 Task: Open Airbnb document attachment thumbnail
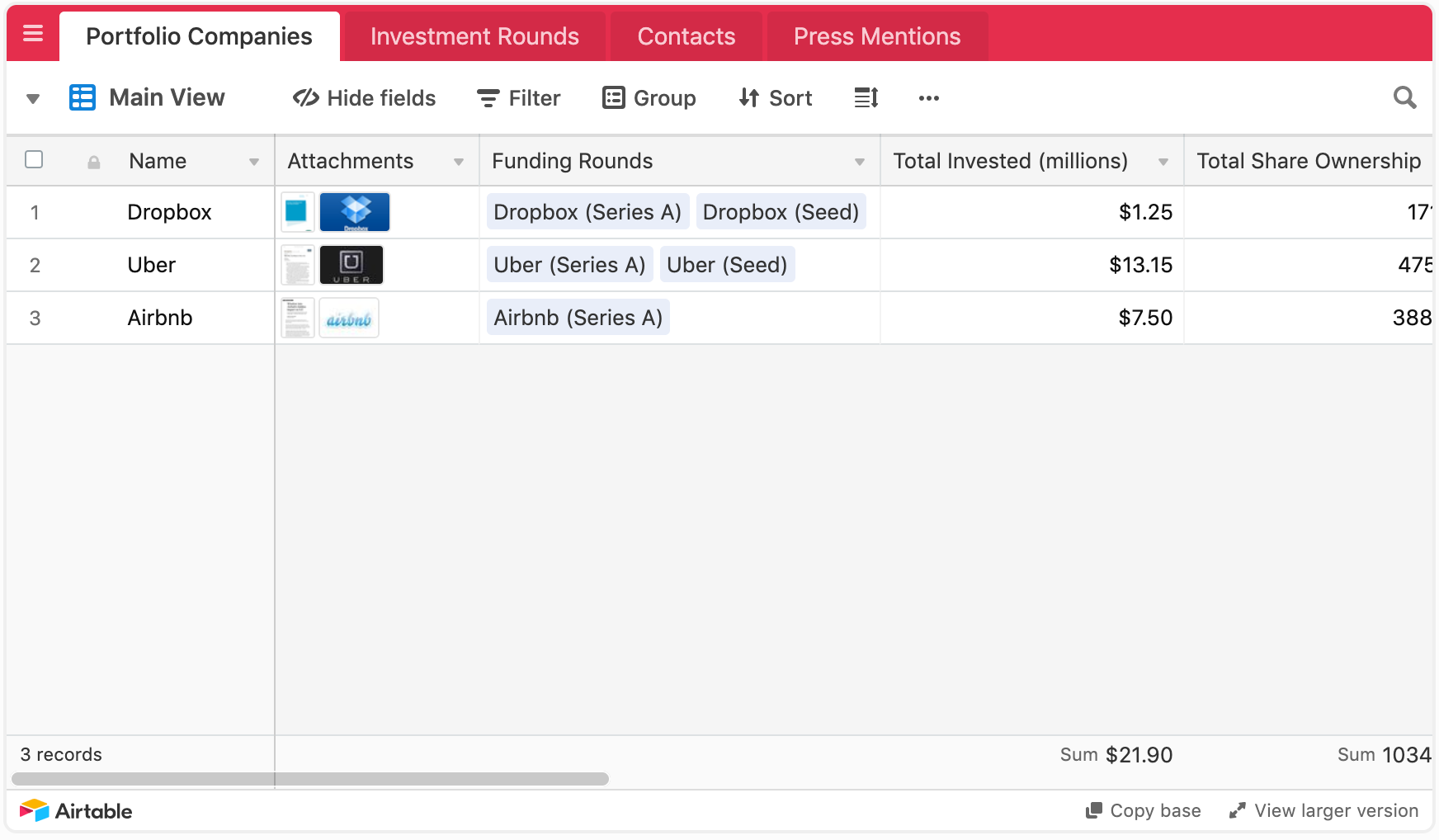coord(298,318)
